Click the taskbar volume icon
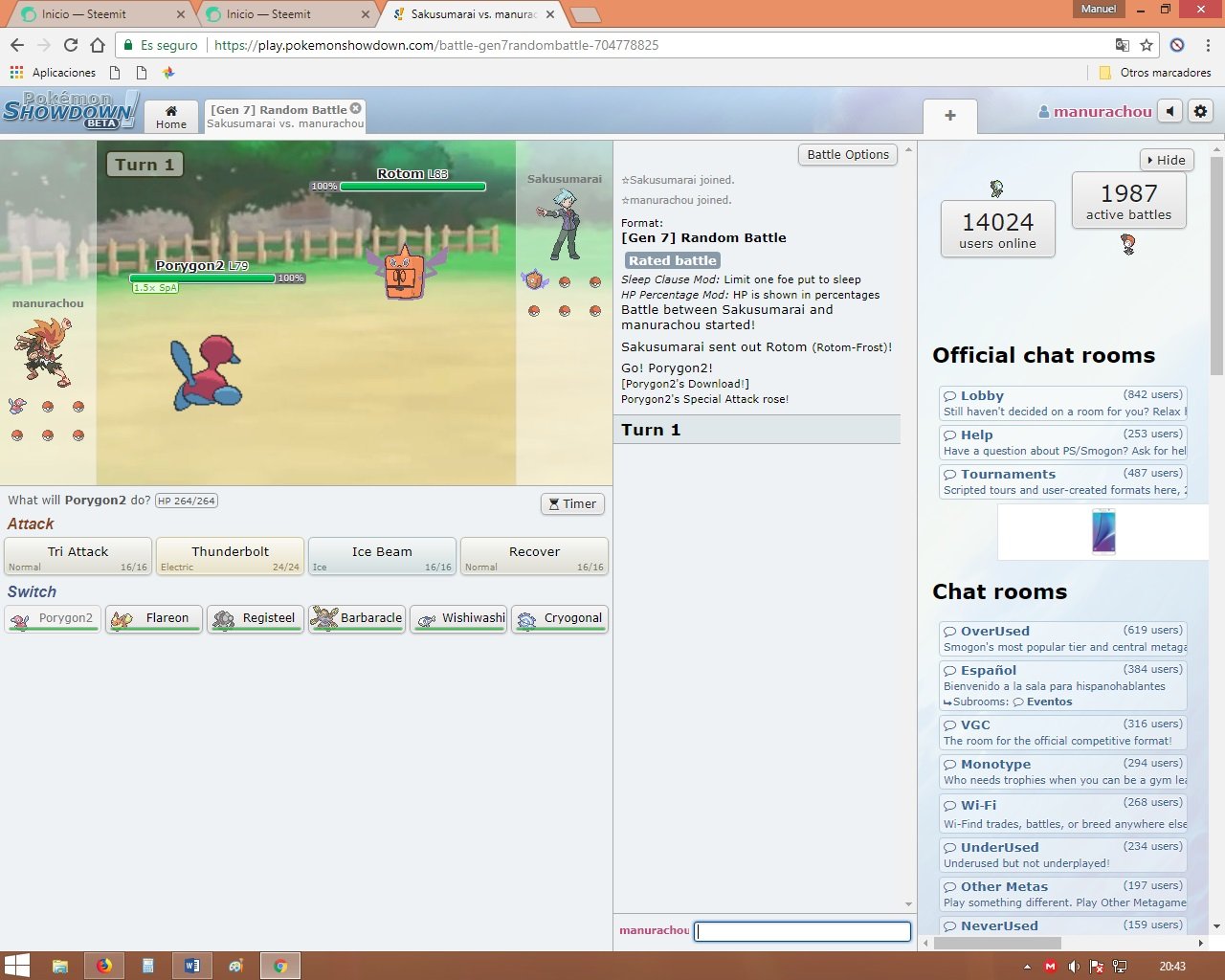1225x980 pixels. (1073, 967)
